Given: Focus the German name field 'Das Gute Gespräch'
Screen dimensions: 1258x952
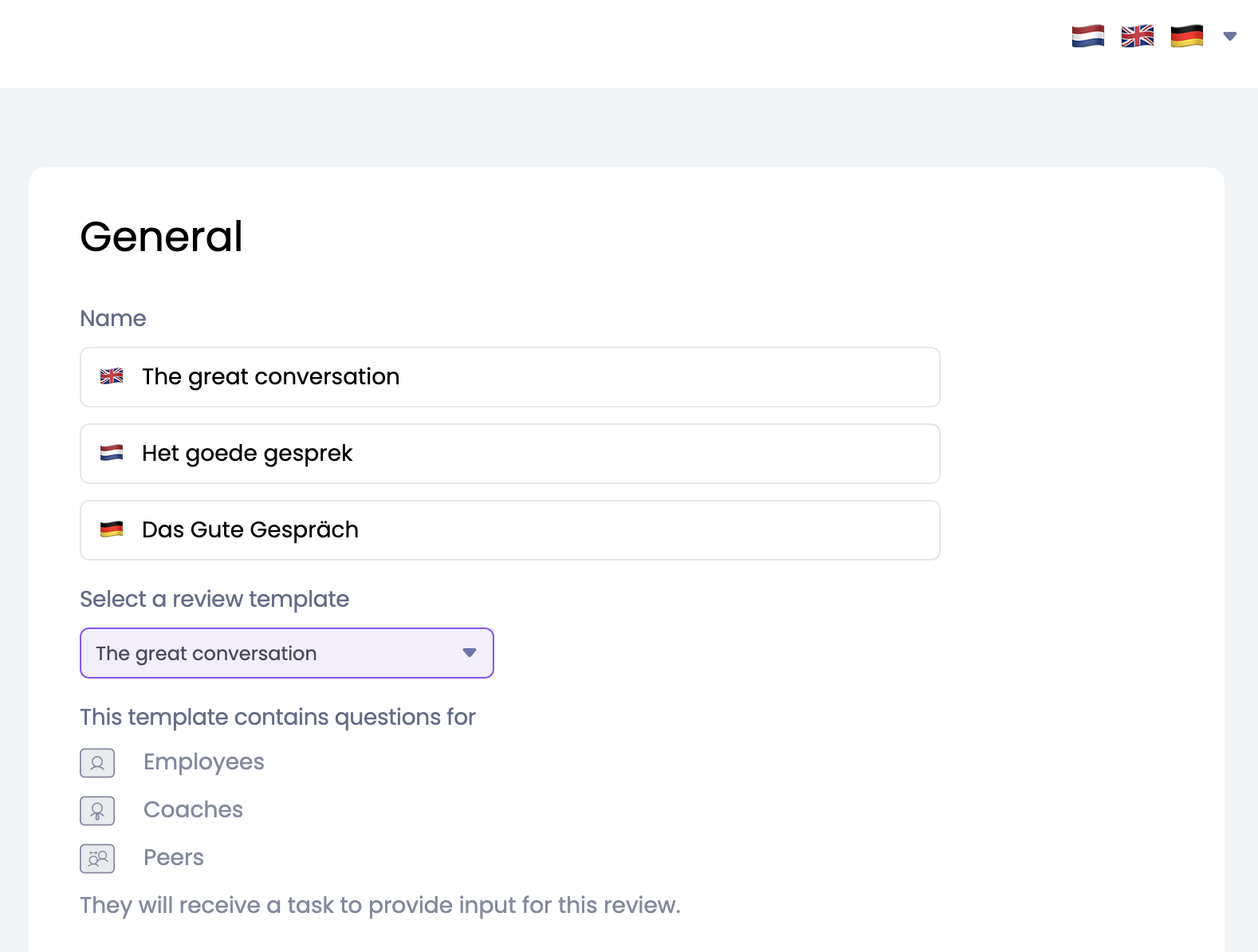Looking at the screenshot, I should [526, 530].
